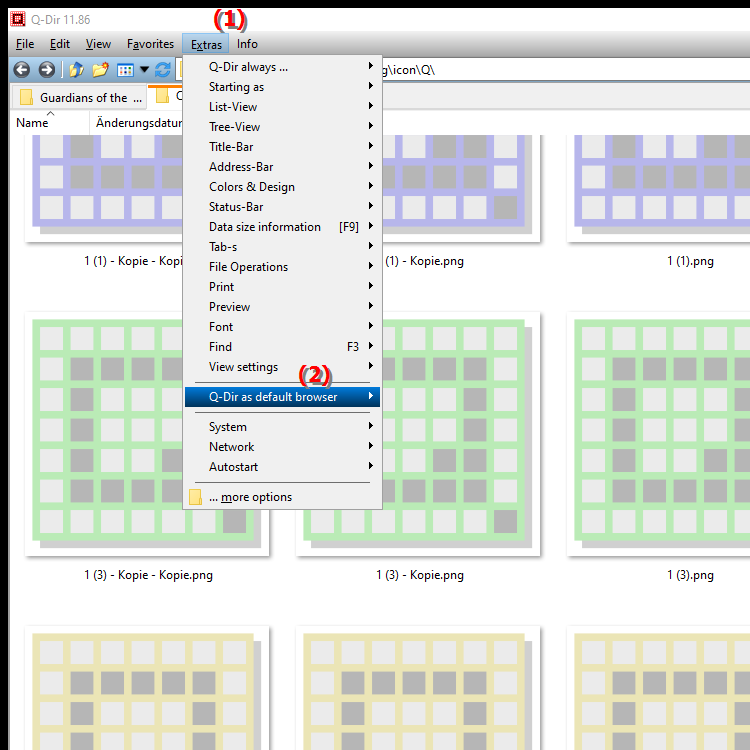
Task: Click the folder icon on Guardians tab
Action: click(x=26, y=97)
